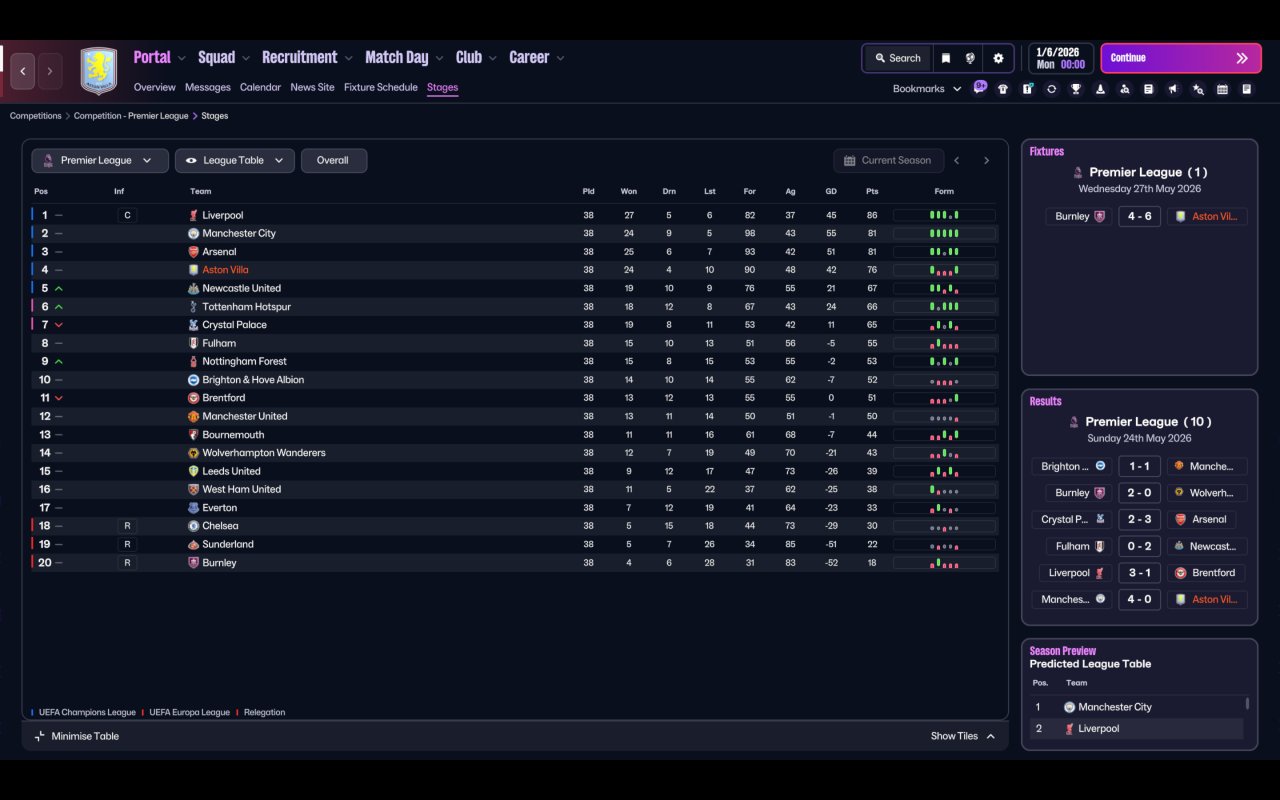
Task: Expand the Club menu chevron
Action: [492, 58]
